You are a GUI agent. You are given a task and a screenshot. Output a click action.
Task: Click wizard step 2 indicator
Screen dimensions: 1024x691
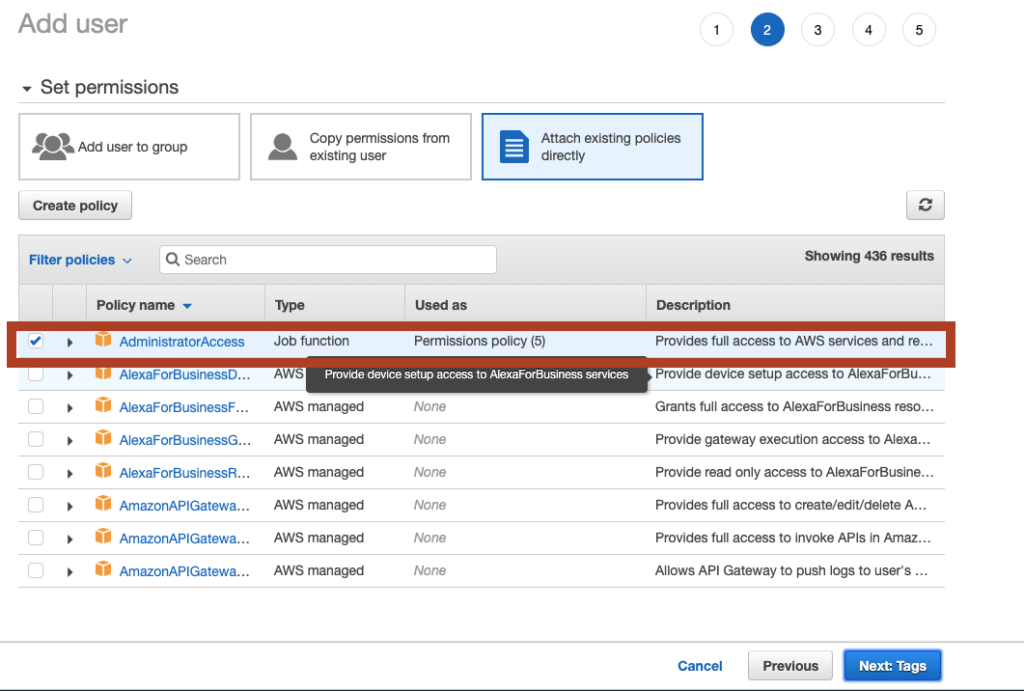tap(767, 30)
